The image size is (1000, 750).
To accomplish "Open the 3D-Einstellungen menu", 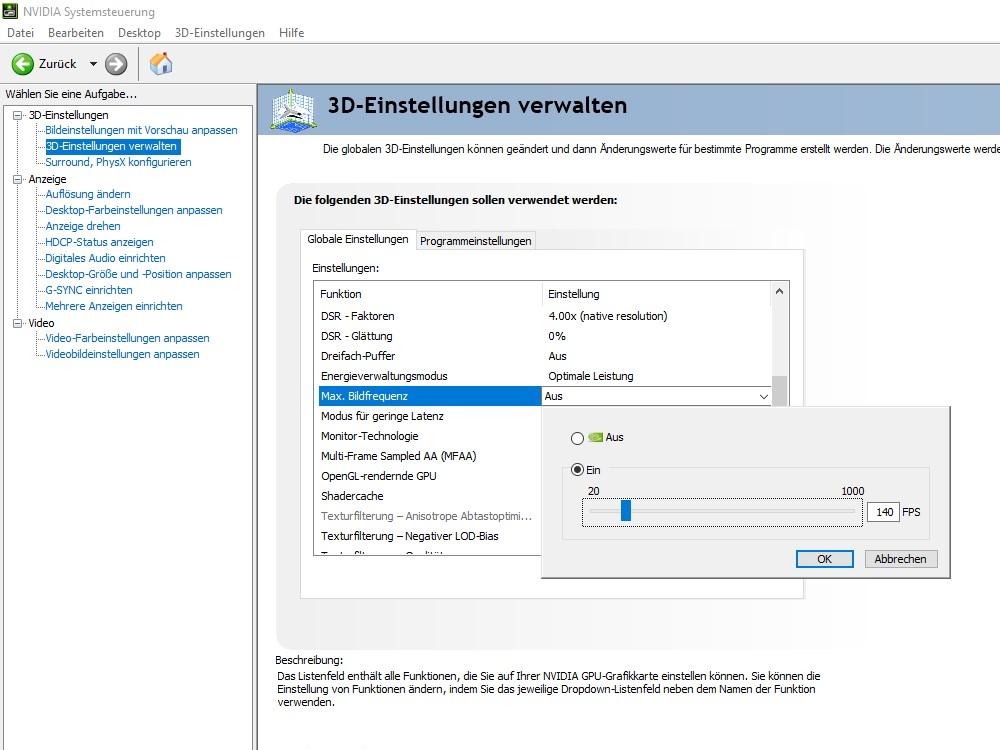I will pos(219,33).
